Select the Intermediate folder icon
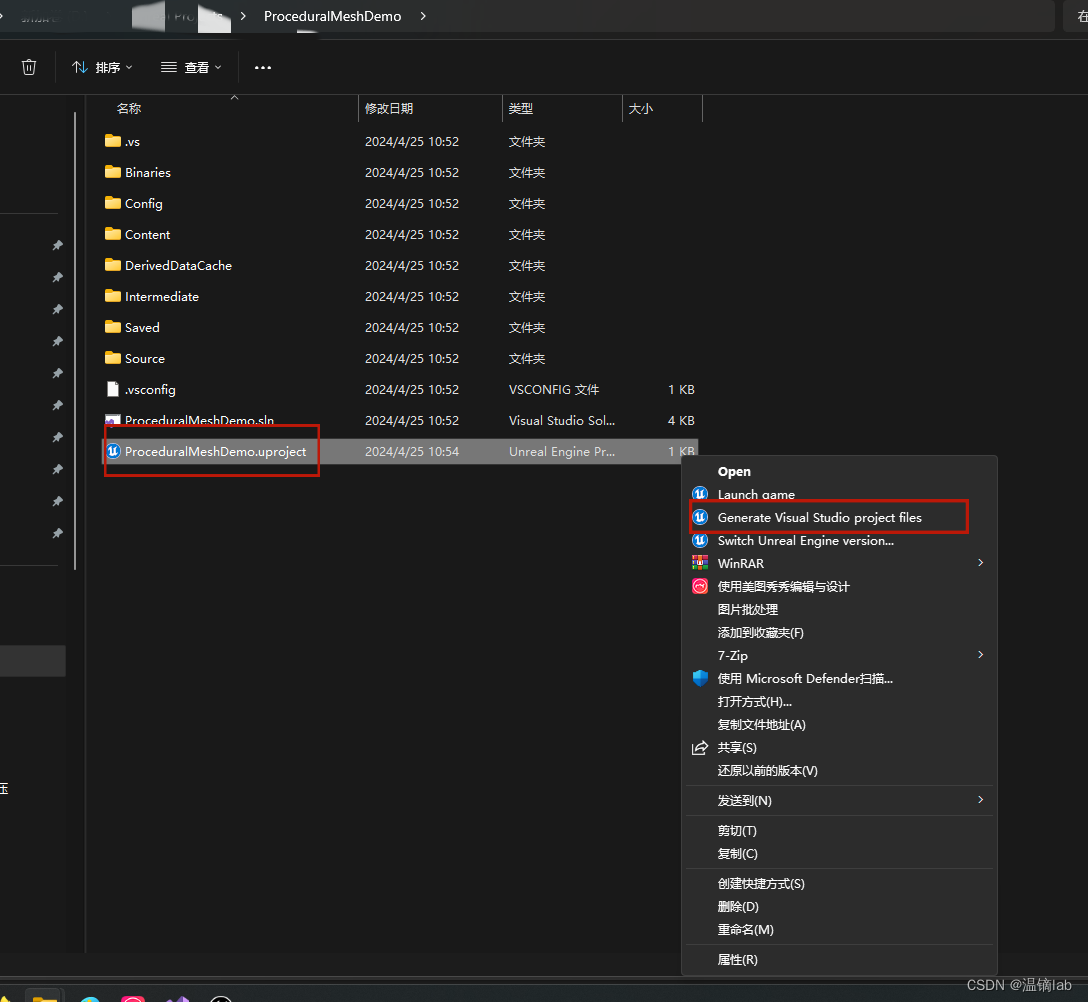This screenshot has width=1088, height=1002. 112,296
